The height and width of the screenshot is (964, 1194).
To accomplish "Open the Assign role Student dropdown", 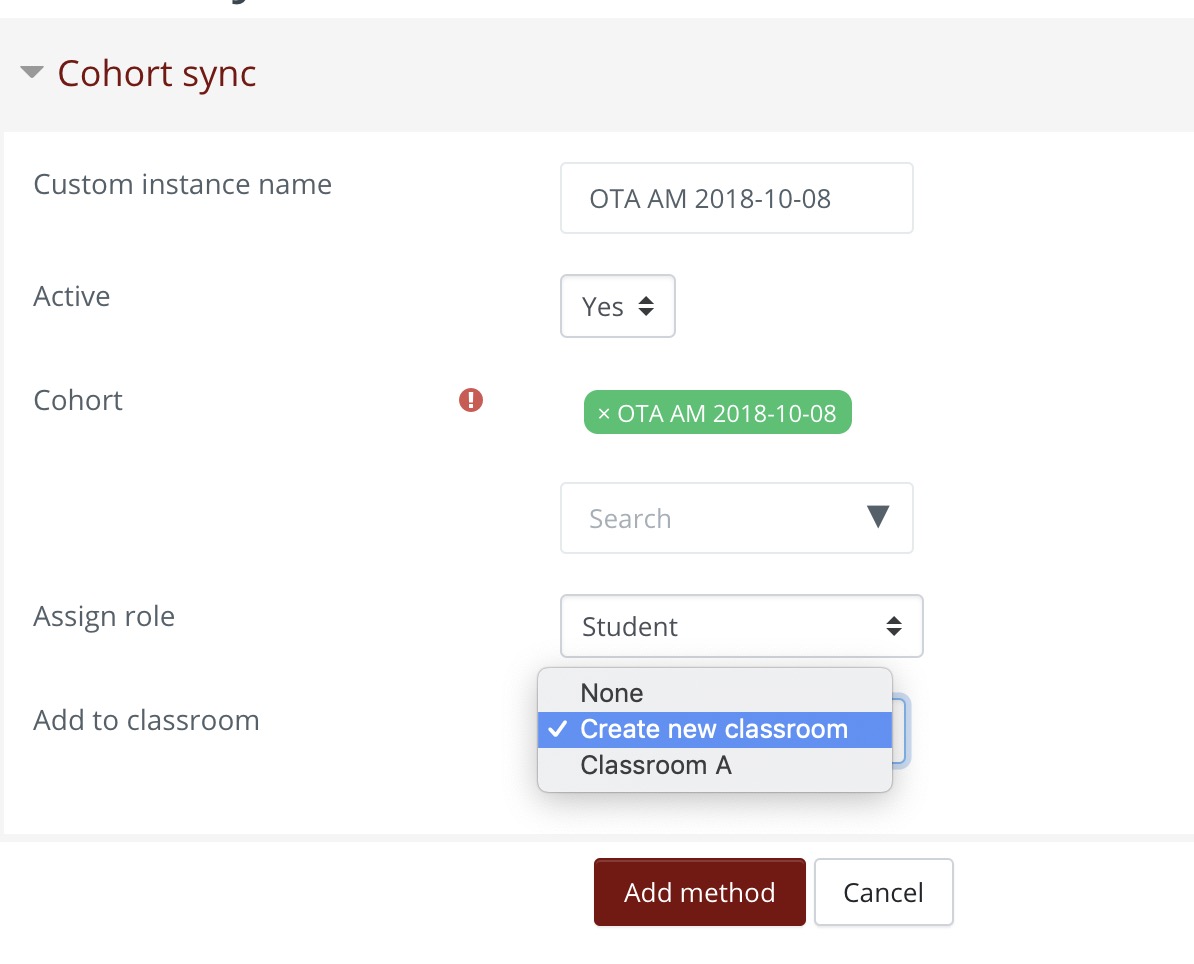I will 741,627.
